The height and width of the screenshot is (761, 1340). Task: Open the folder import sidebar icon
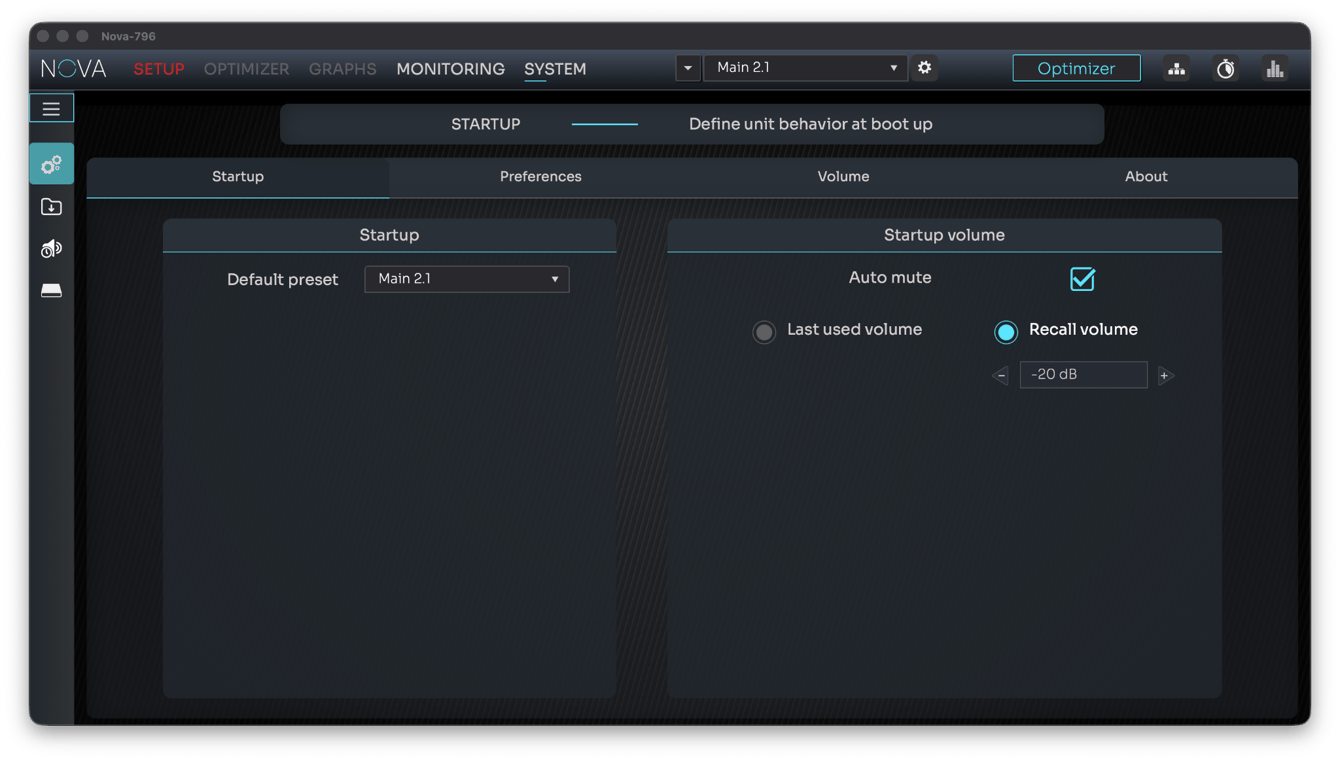coord(51,207)
